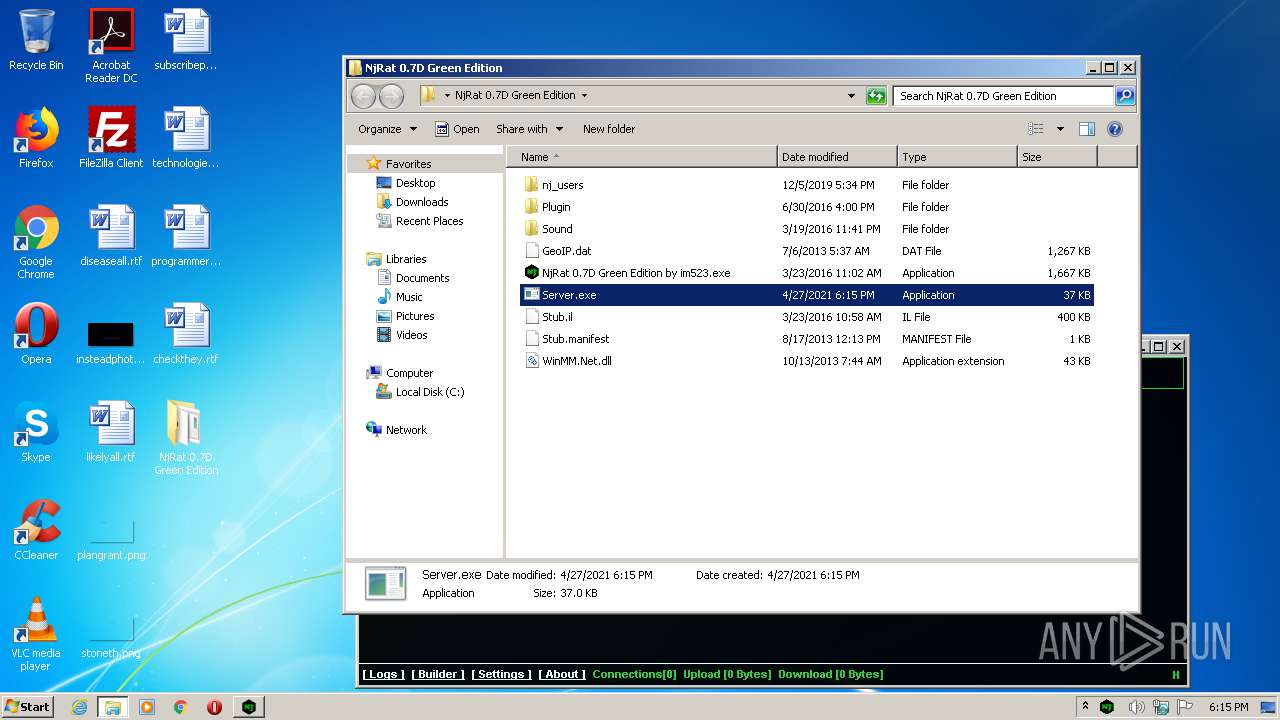Select Pictures library
The image size is (1280, 720).
[414, 316]
